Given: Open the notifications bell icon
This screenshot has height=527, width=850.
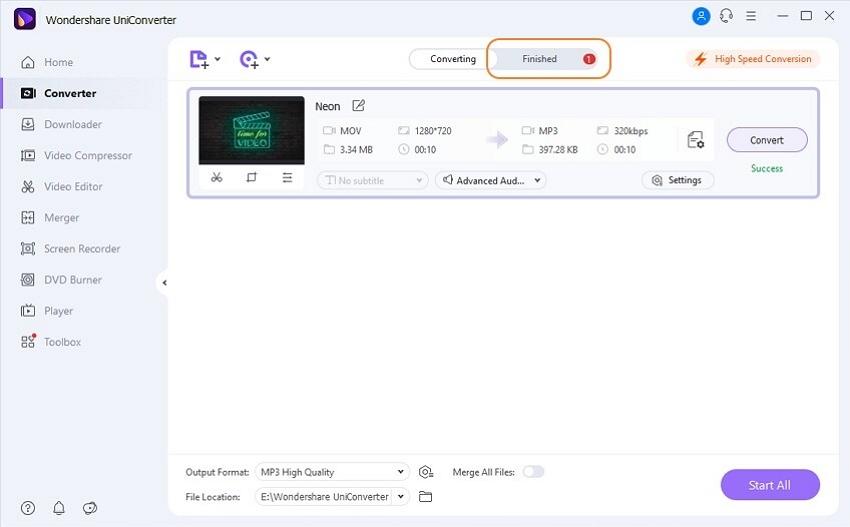Looking at the screenshot, I should [x=59, y=508].
